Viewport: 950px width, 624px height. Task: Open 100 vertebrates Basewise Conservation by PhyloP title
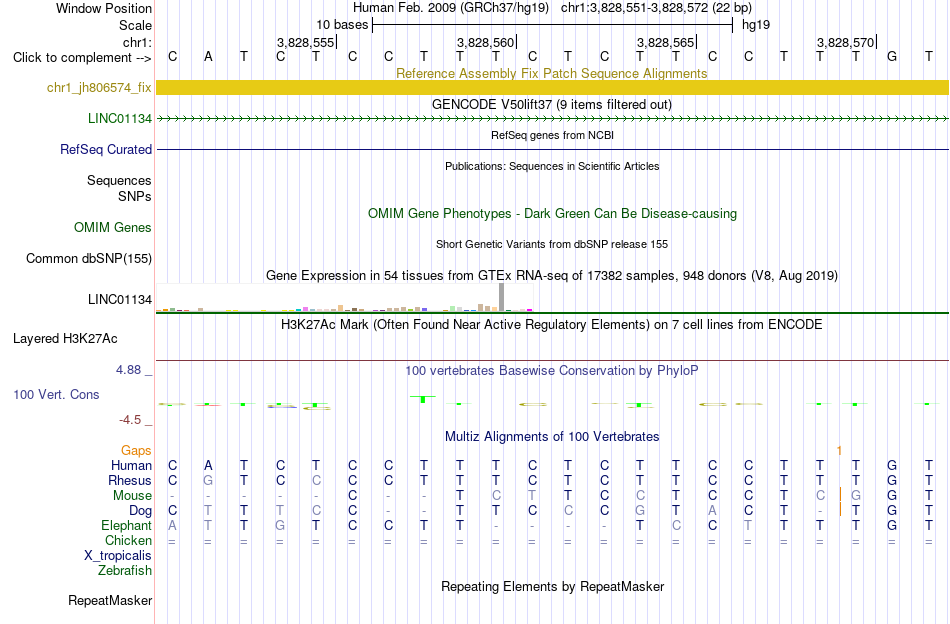551,370
